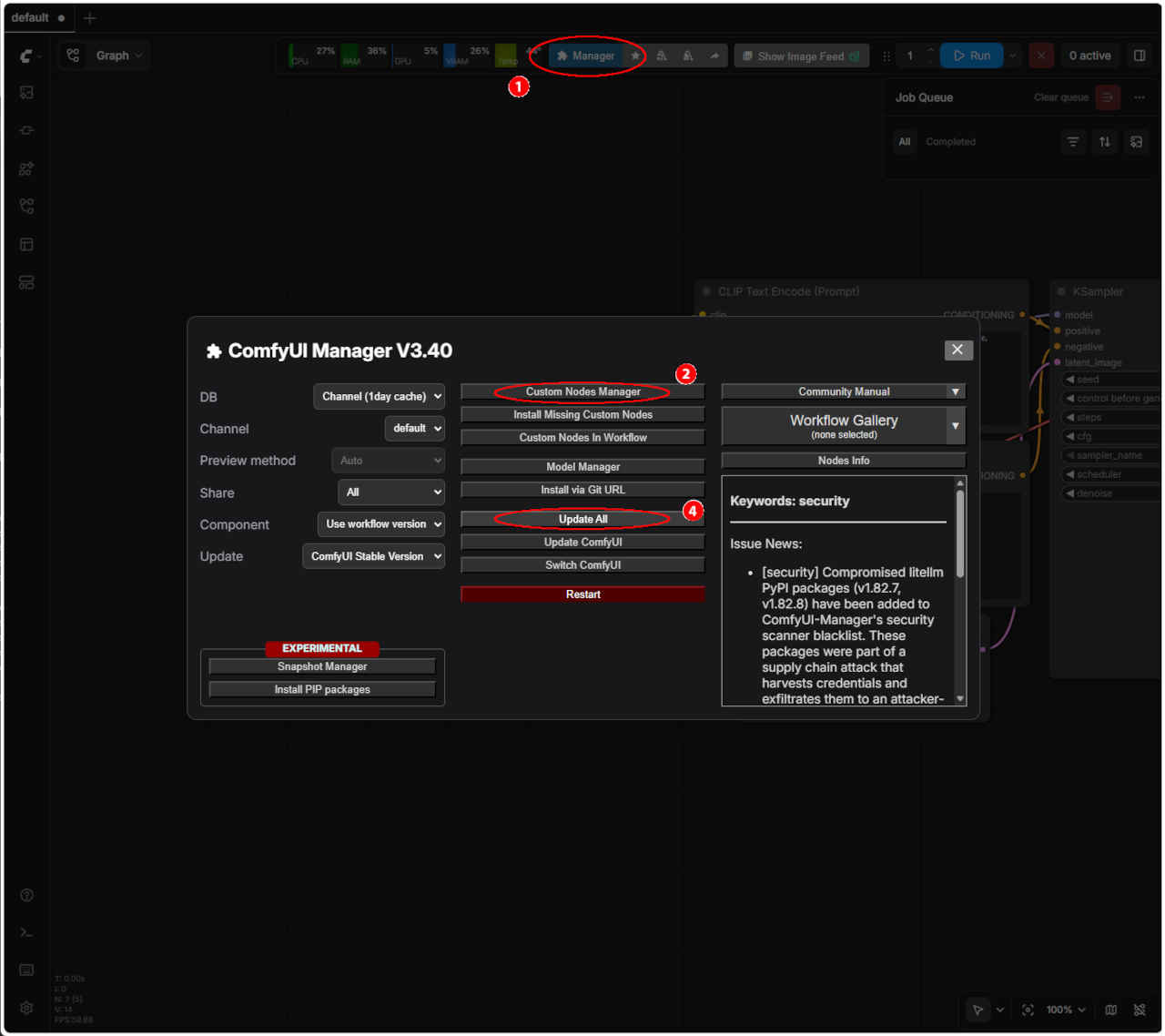This screenshot has width=1165, height=1036.
Task: Click the fit view icon near zoom
Action: (1028, 1010)
